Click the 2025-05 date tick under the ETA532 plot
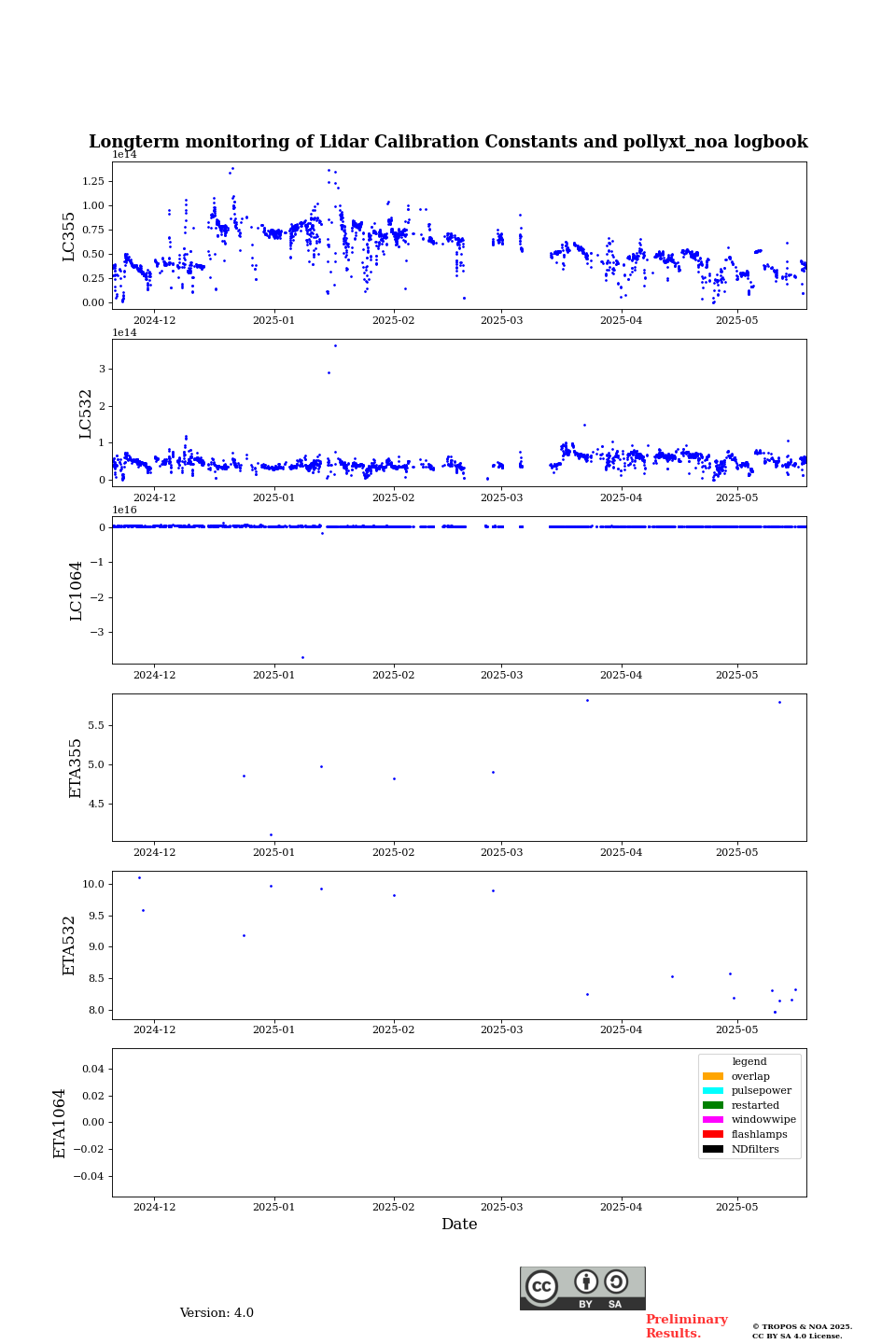 tap(736, 1029)
